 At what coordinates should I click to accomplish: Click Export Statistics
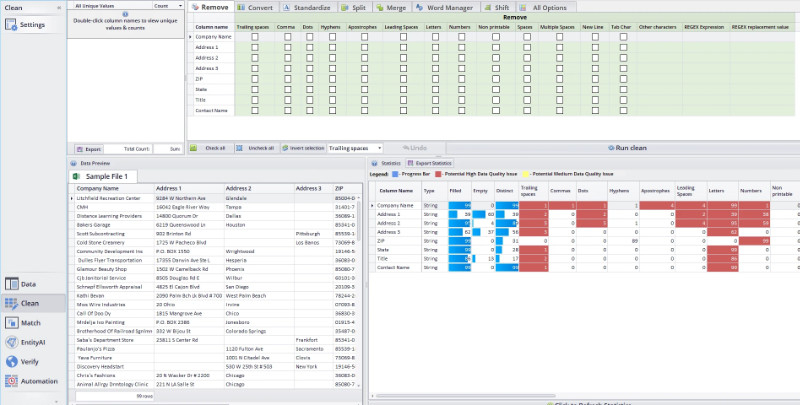tap(430, 163)
